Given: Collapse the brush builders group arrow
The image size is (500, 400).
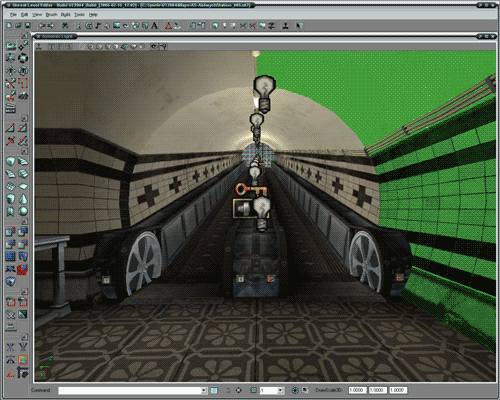Looking at the screenshot, I should pos(24,151).
